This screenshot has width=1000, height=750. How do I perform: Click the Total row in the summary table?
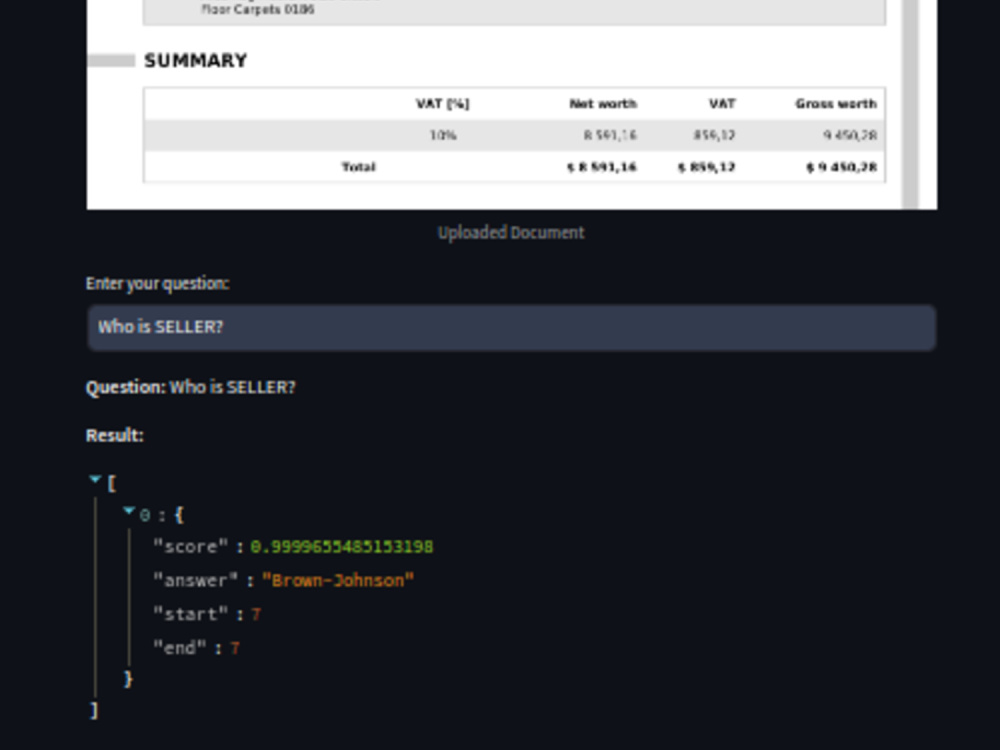click(x=359, y=167)
